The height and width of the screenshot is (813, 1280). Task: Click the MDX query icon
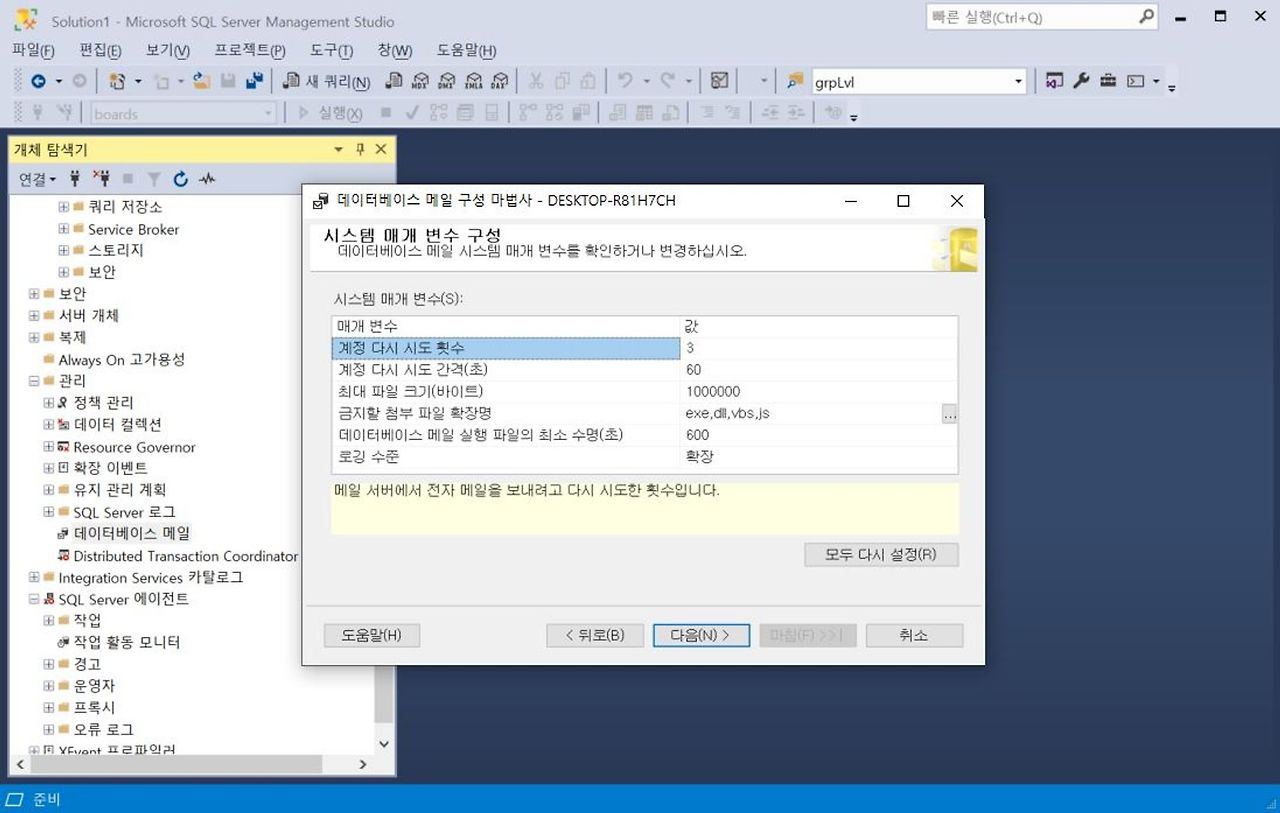tap(420, 82)
